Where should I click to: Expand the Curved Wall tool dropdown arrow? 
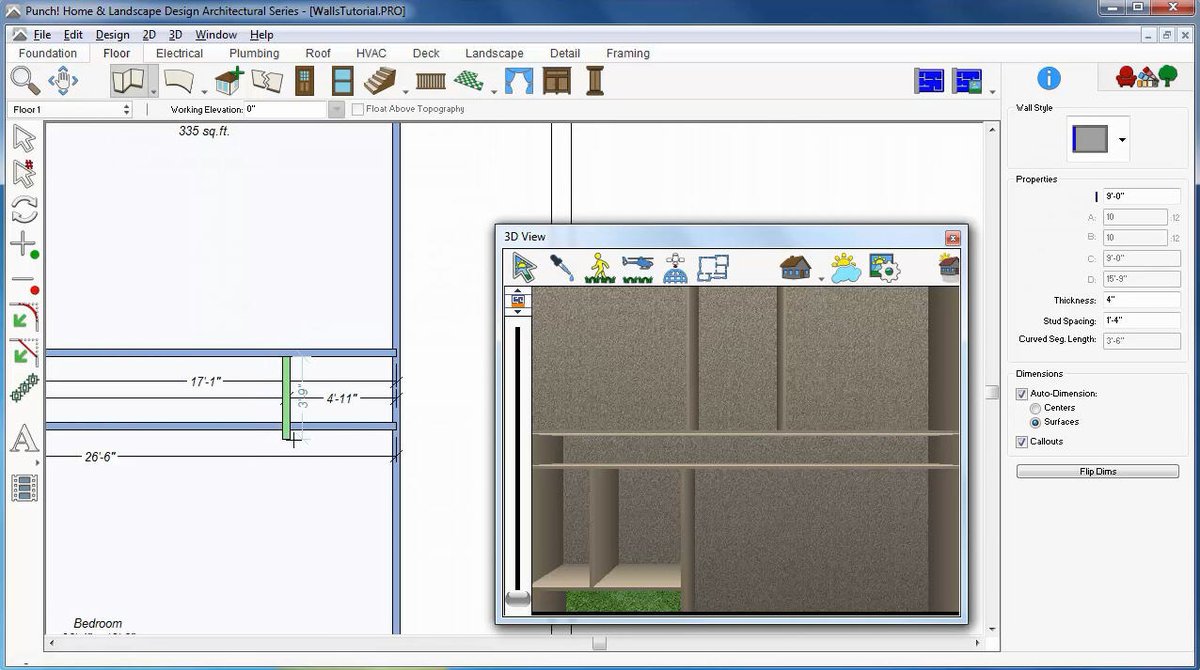(x=203, y=90)
